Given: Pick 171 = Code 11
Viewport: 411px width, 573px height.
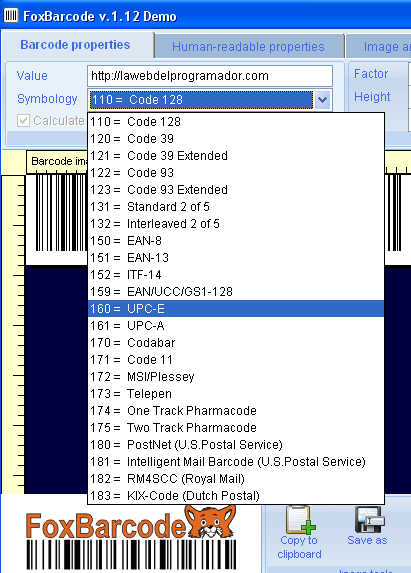Looking at the screenshot, I should click(236, 360).
